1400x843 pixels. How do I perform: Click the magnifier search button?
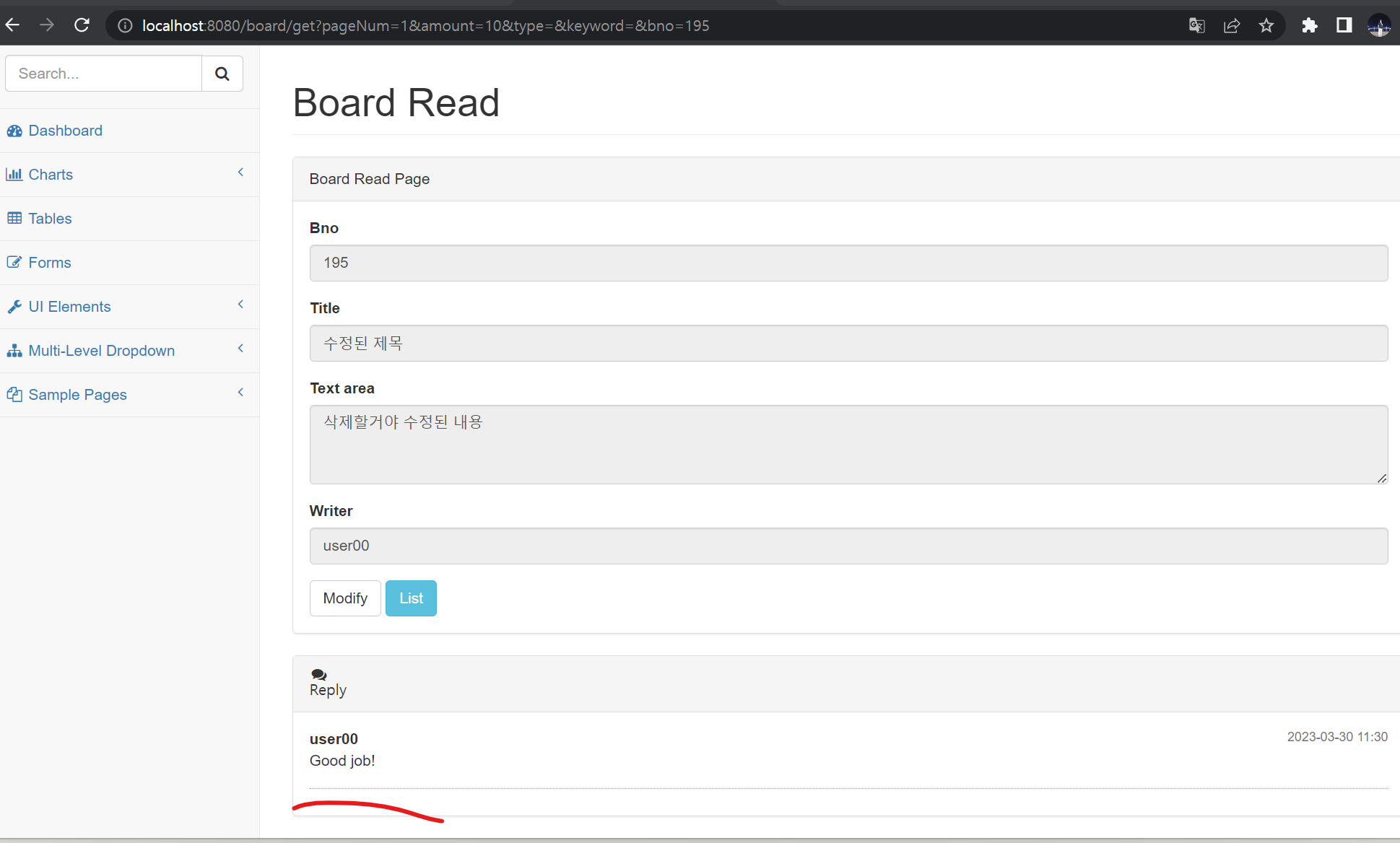[222, 74]
